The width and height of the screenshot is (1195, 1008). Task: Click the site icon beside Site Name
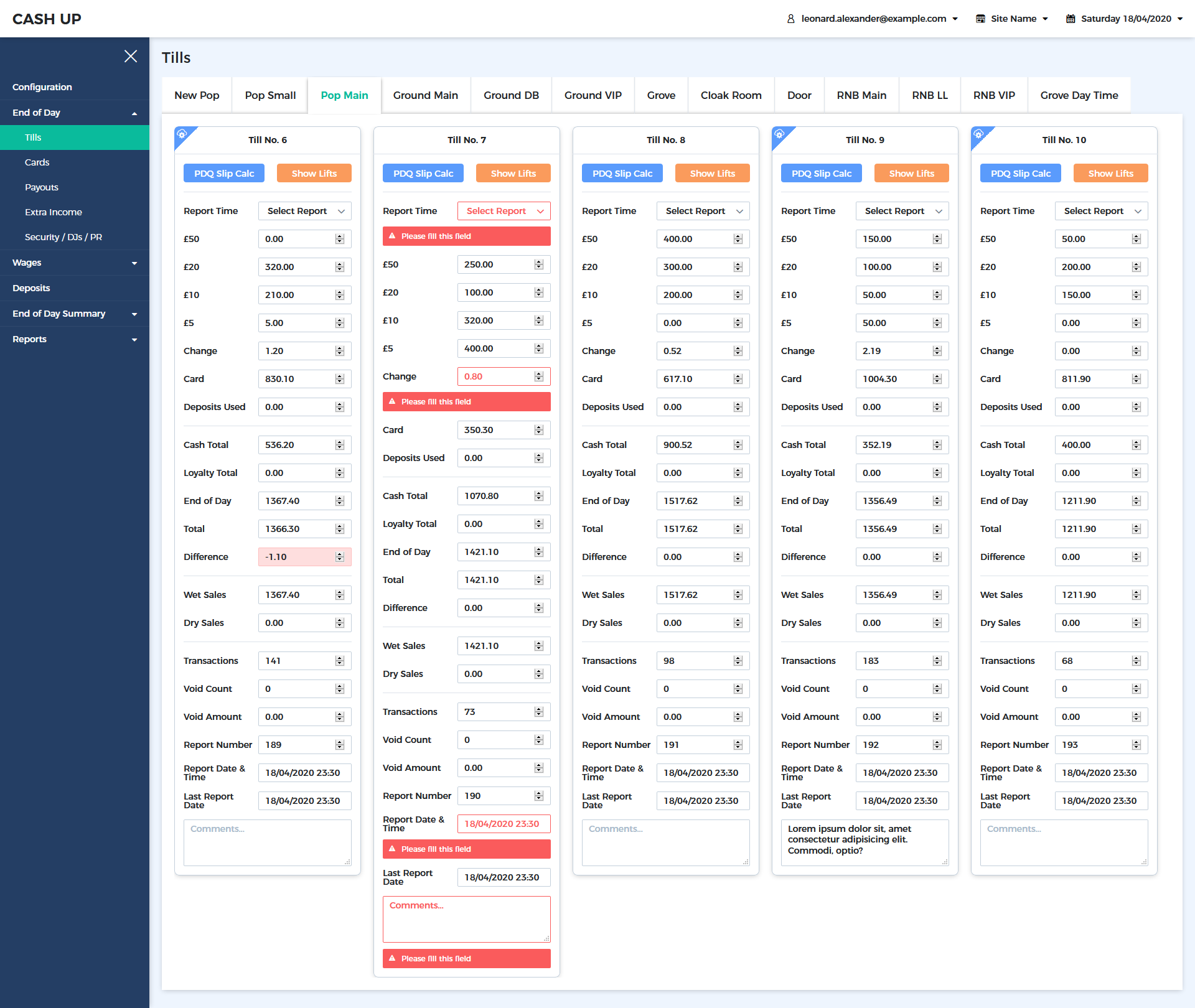click(980, 19)
